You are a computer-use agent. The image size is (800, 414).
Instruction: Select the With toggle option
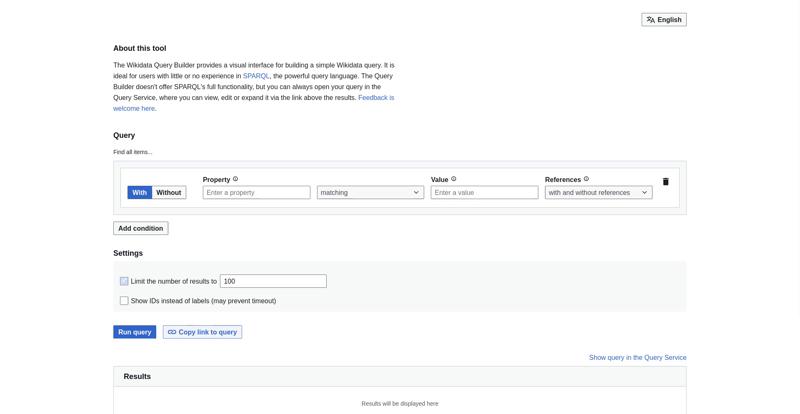(140, 192)
